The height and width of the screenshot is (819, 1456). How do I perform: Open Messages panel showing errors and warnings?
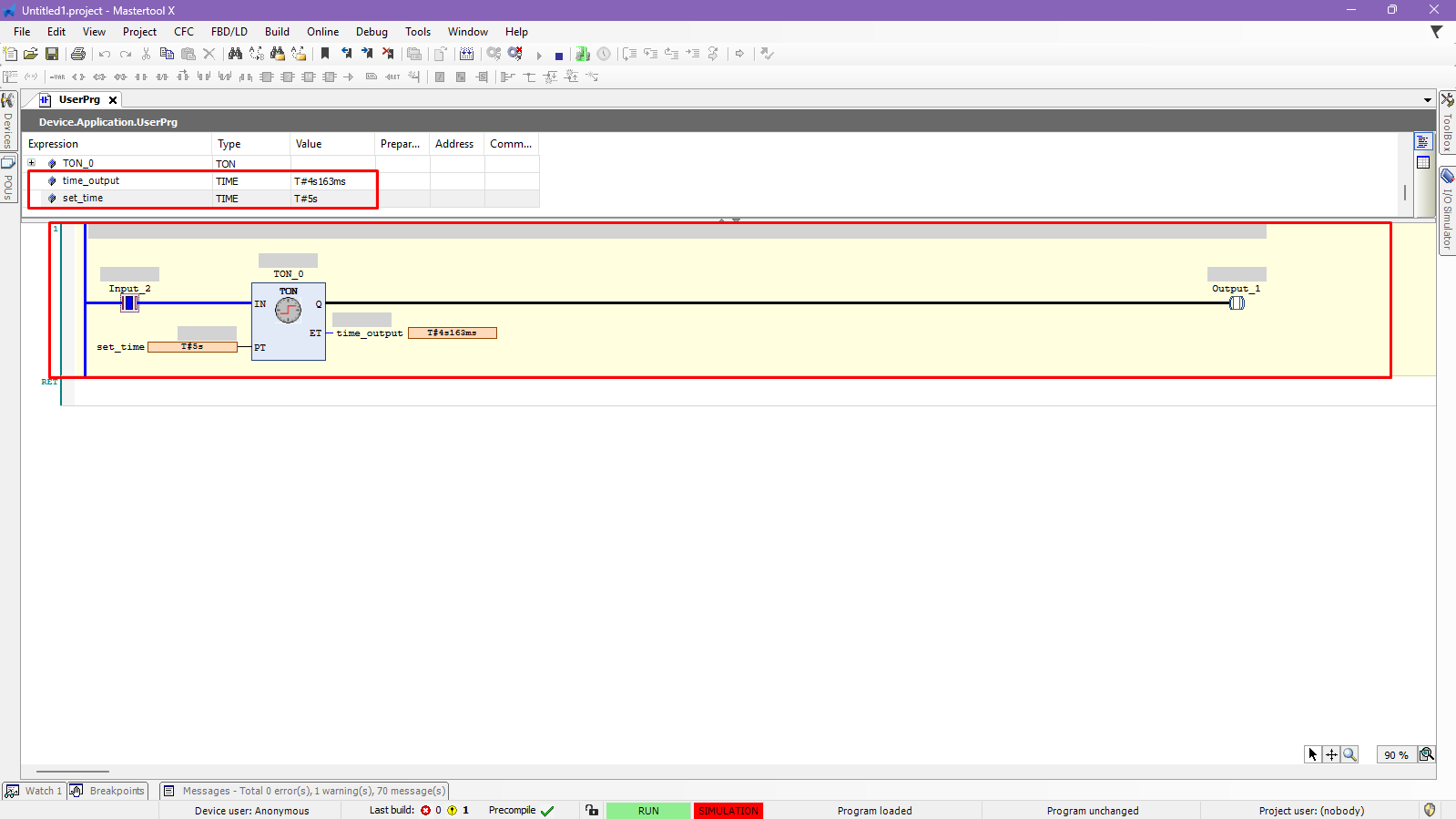[305, 791]
